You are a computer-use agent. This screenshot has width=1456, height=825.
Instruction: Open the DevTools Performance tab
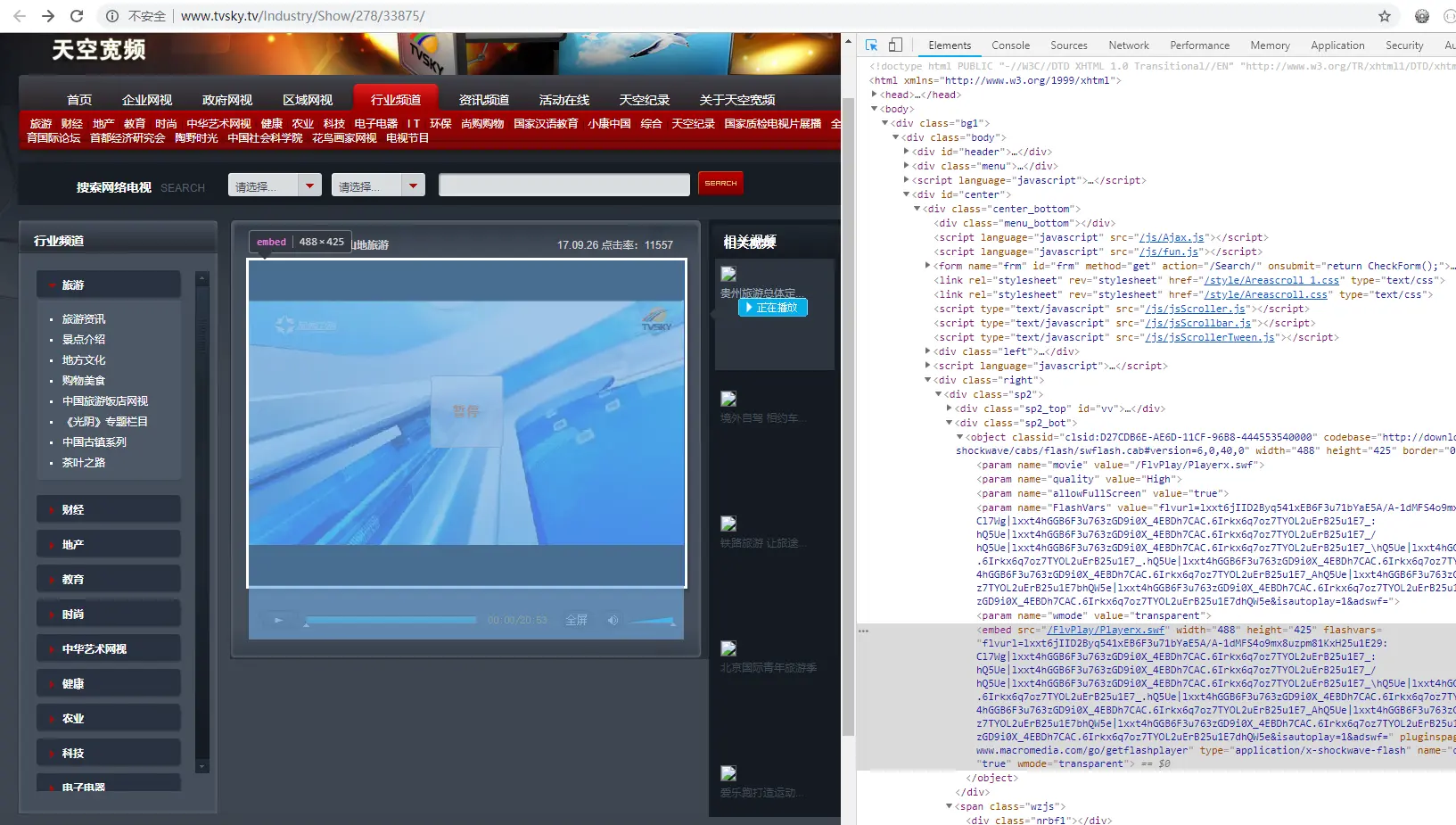coord(1199,45)
